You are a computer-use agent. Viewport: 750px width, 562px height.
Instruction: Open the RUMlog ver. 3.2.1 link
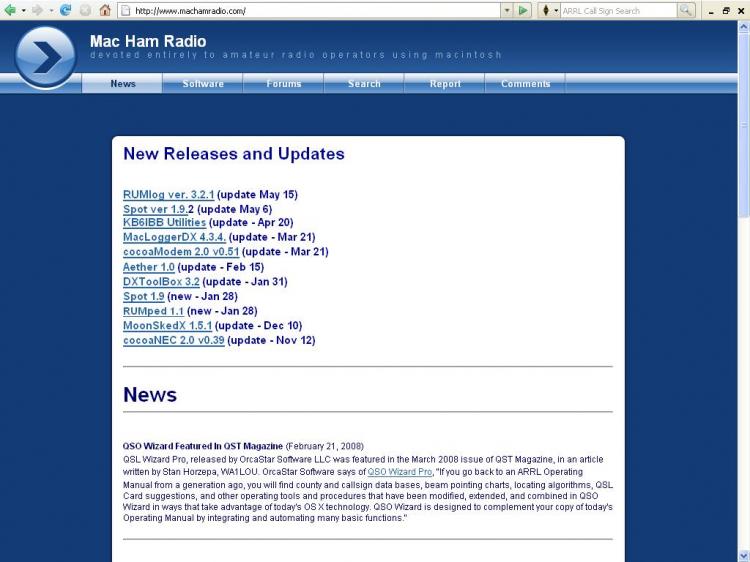(x=168, y=194)
